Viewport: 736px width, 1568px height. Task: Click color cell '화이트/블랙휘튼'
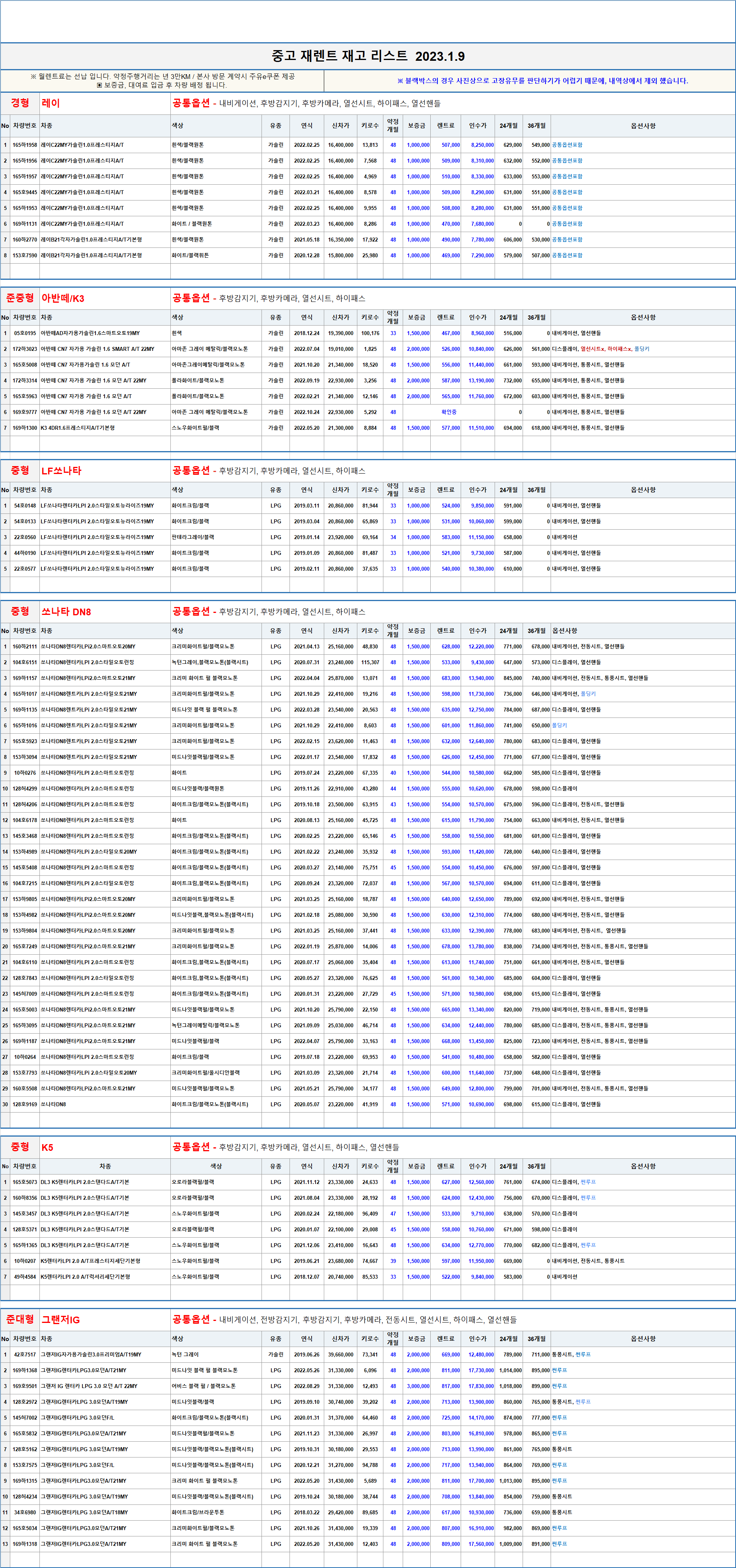(x=191, y=256)
